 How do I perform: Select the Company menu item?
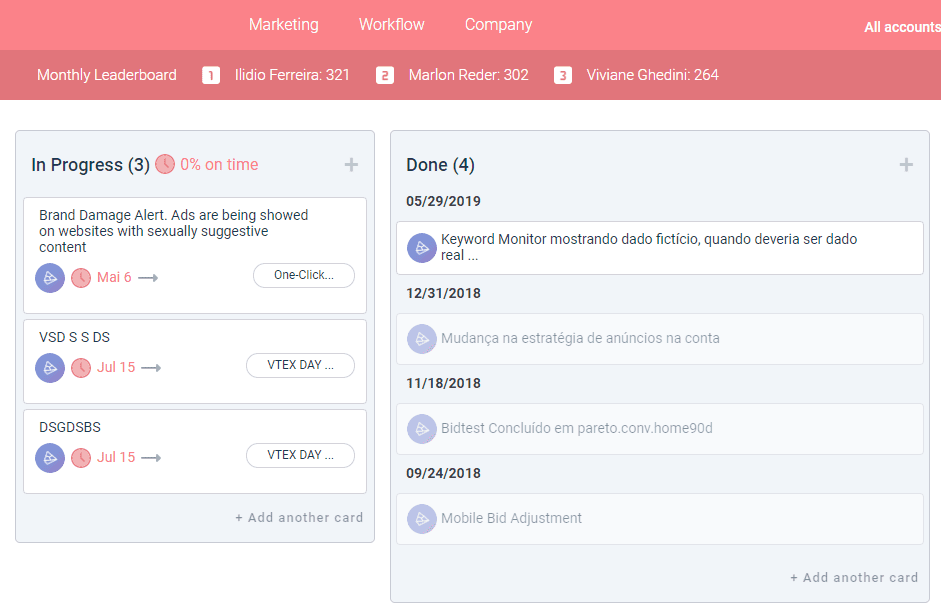click(498, 25)
